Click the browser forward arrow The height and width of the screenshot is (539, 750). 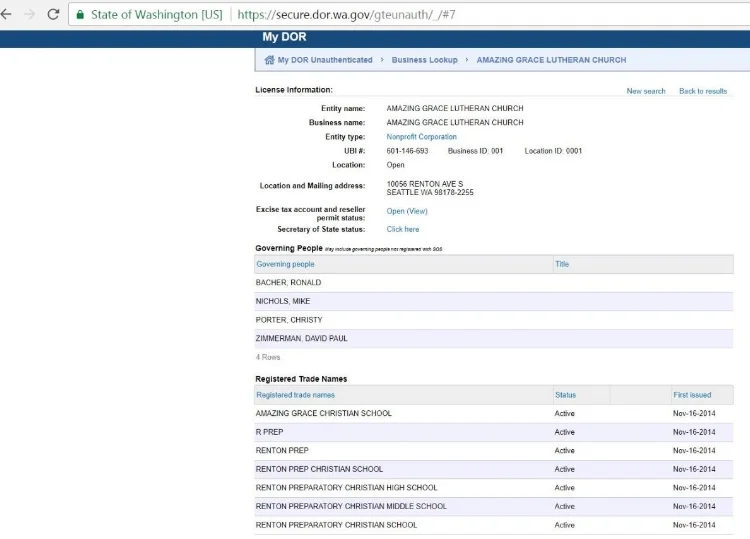30,14
